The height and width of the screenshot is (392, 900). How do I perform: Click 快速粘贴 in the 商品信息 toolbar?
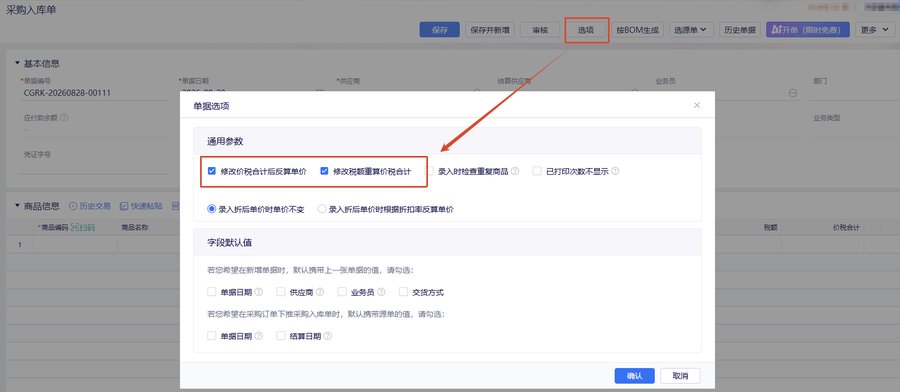[141, 206]
